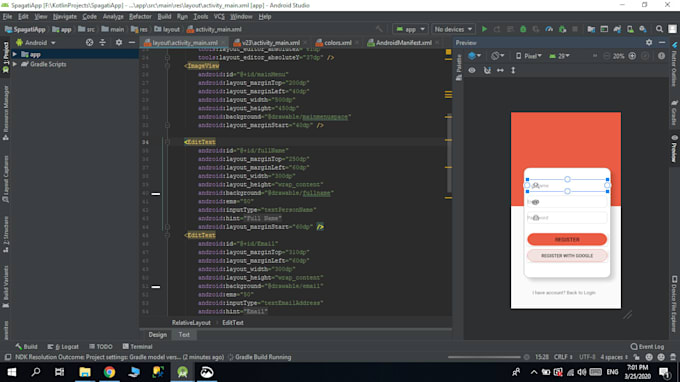Click Android Studio taskbar icon

(182, 372)
